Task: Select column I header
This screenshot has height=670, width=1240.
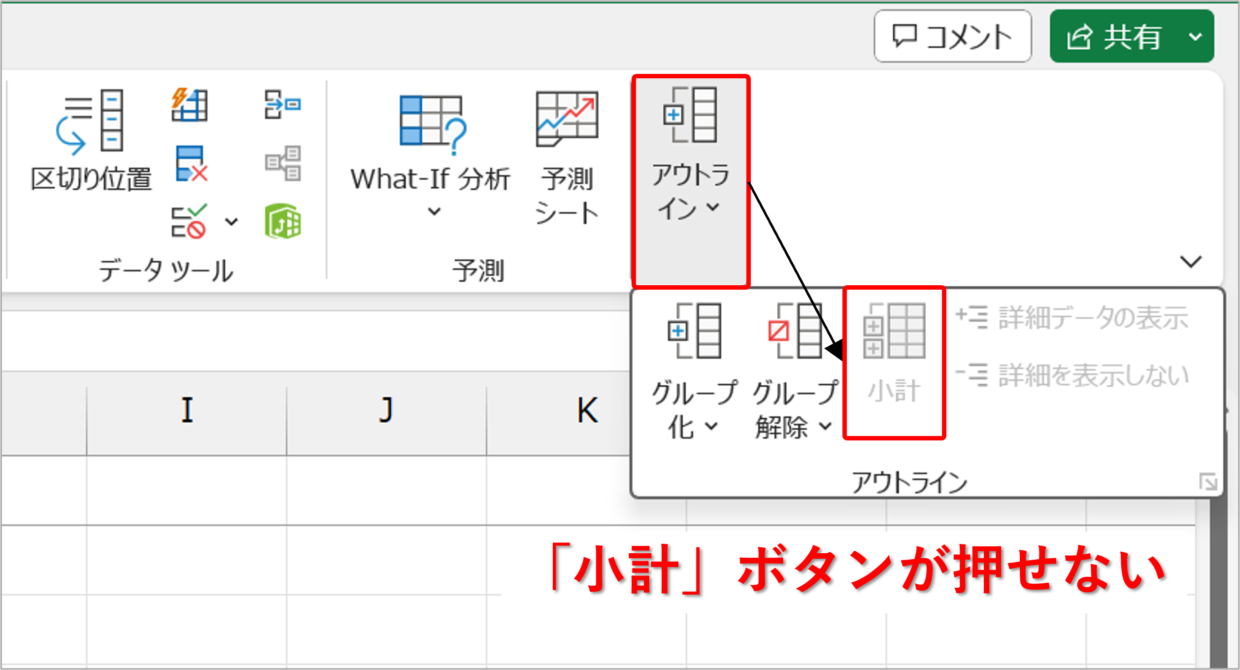Action: [186, 411]
